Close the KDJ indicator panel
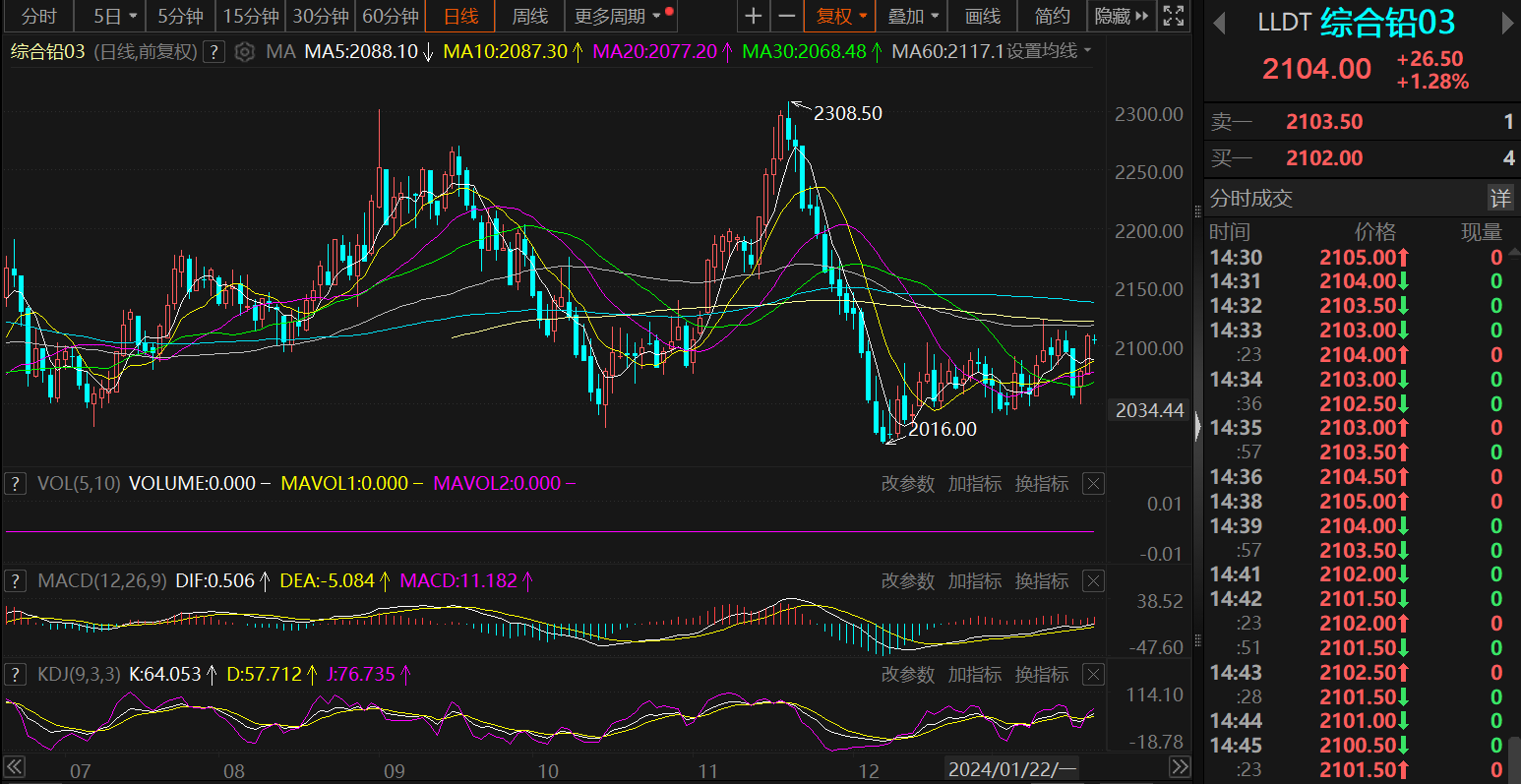Screen dimensions: 1521x784 click(1093, 675)
